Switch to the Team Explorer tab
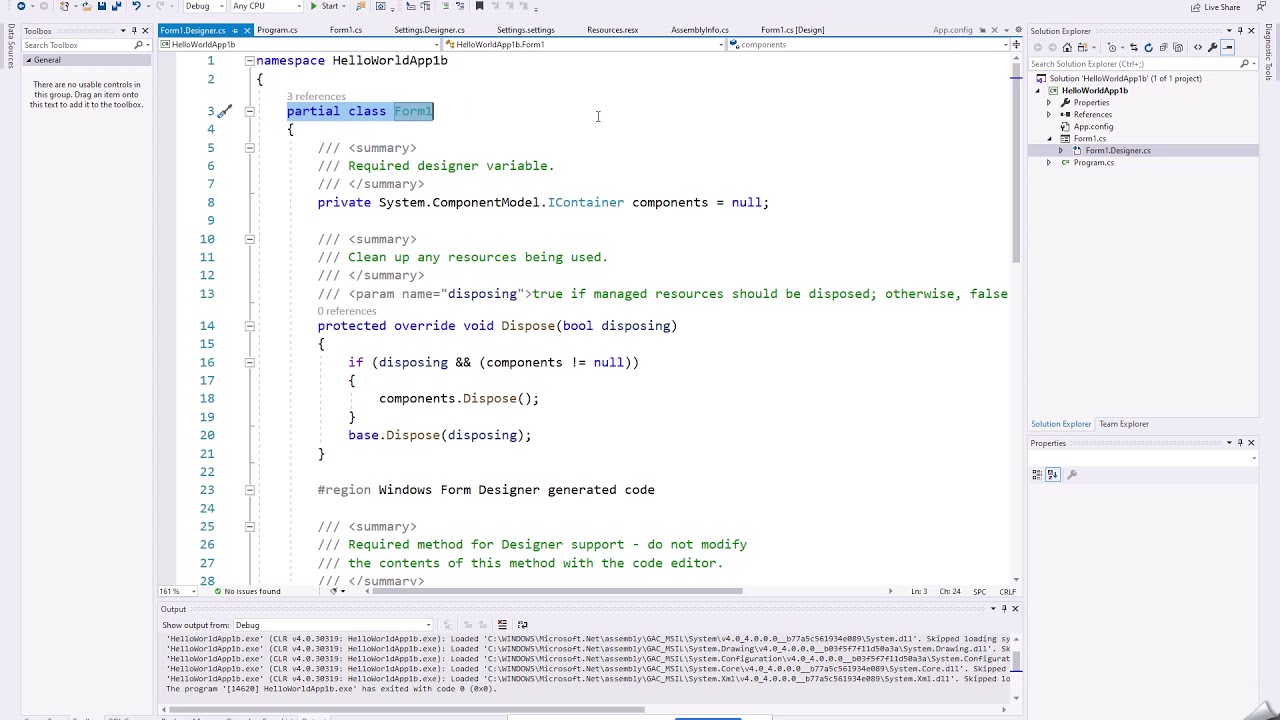Viewport: 1280px width, 720px height. [1124, 424]
